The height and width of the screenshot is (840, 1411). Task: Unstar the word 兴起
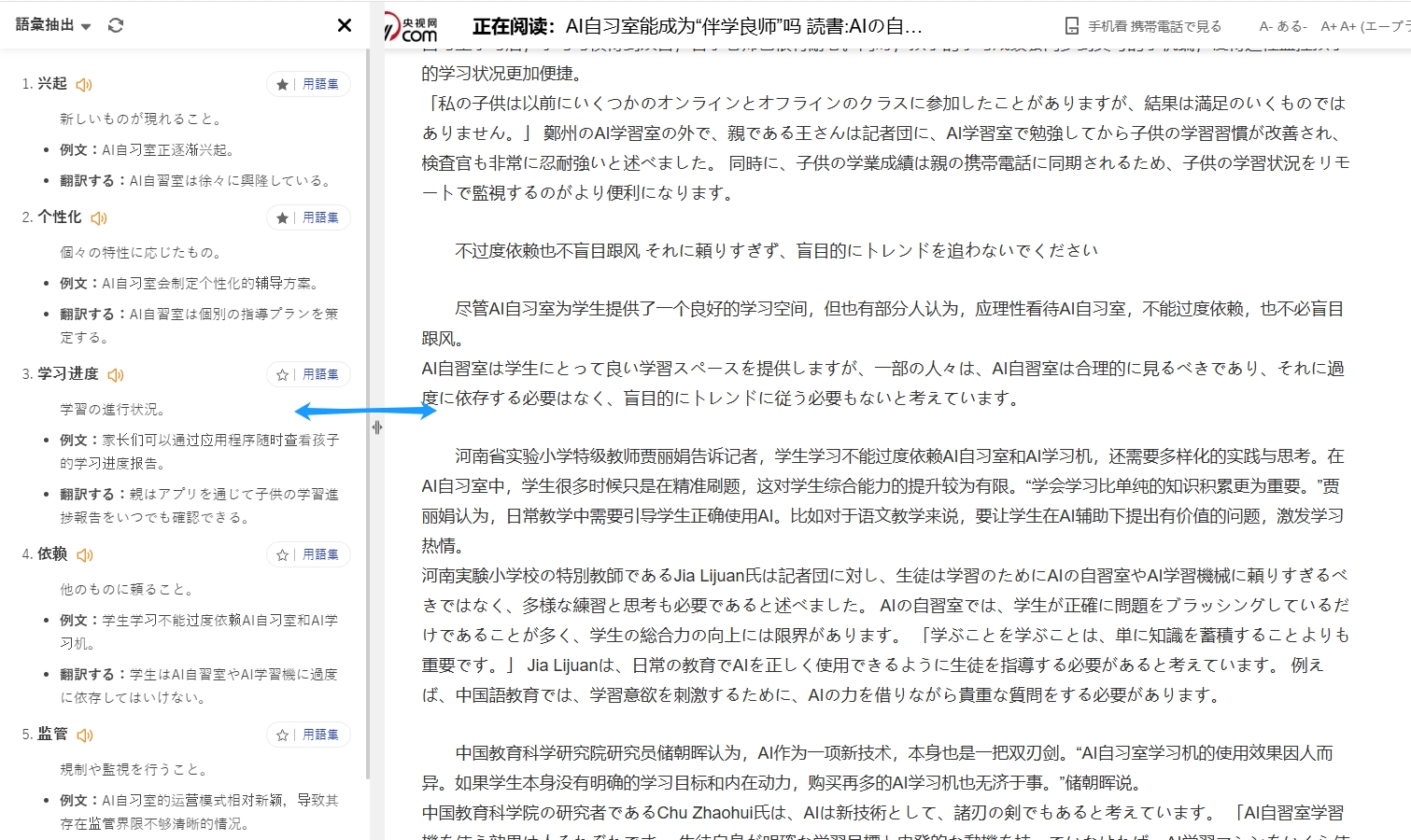click(282, 85)
